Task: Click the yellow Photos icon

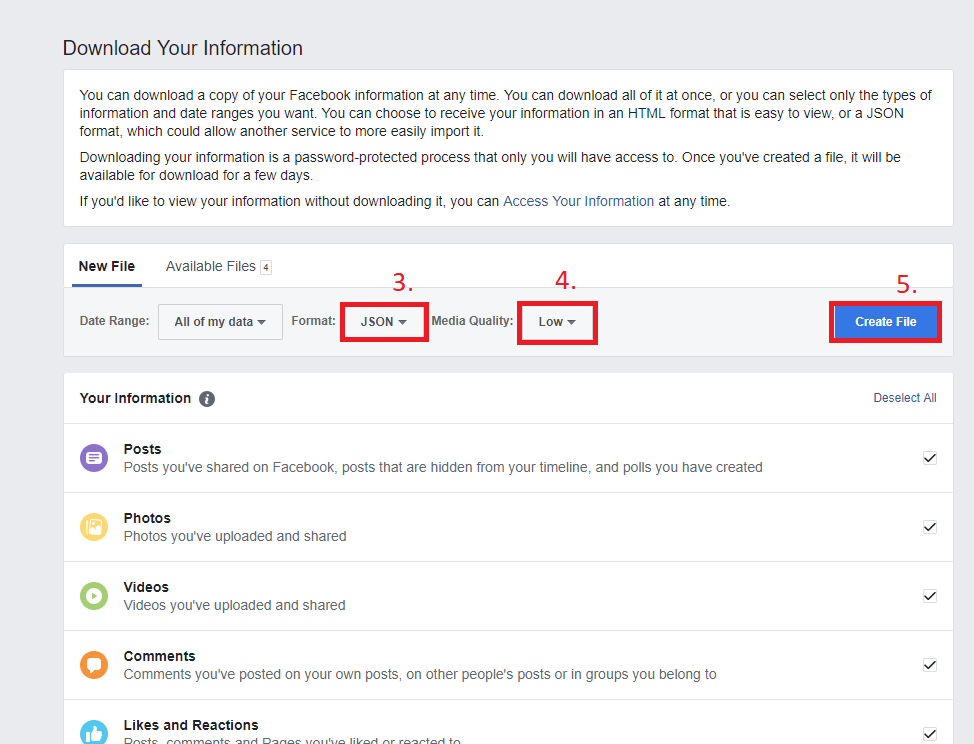Action: pyautogui.click(x=94, y=527)
